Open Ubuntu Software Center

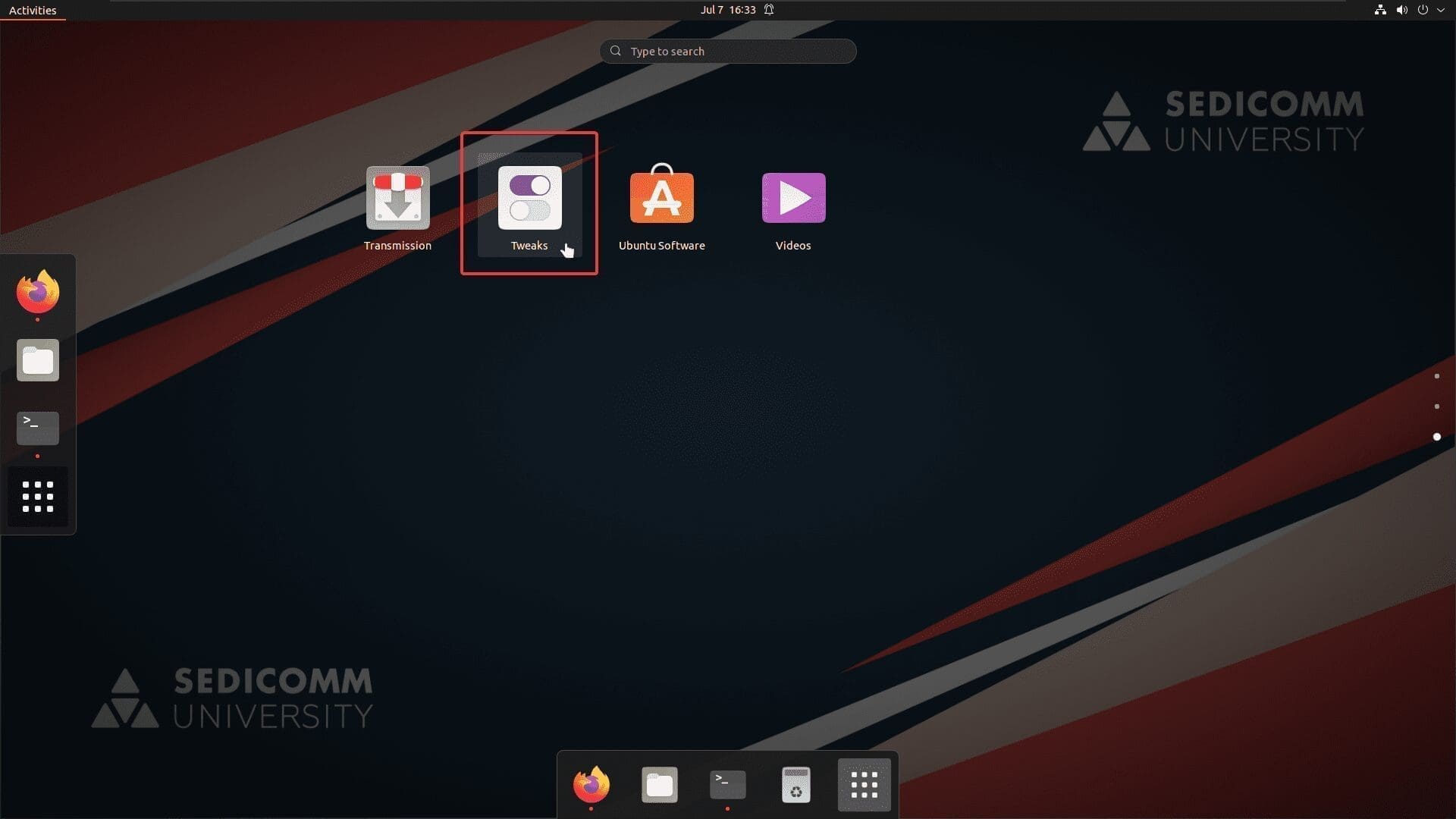661,197
